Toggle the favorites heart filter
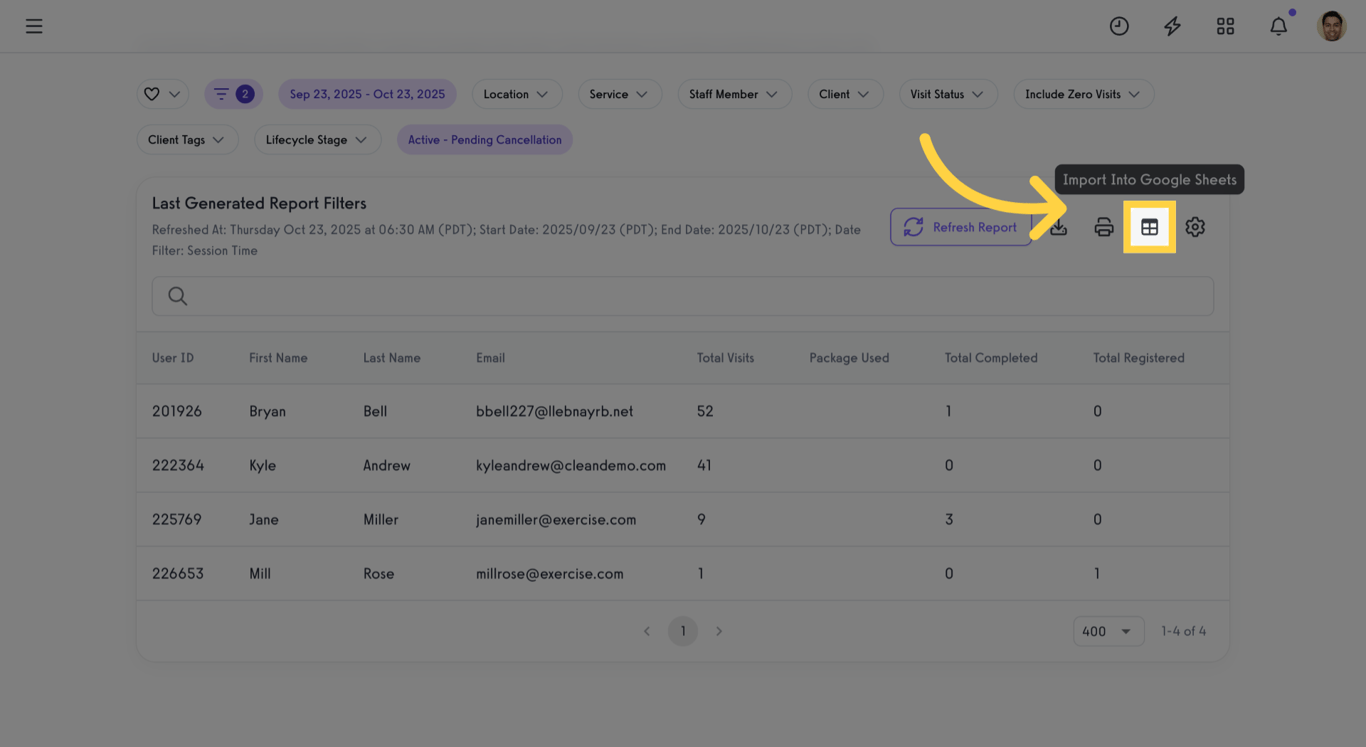1366x747 pixels. coord(162,93)
